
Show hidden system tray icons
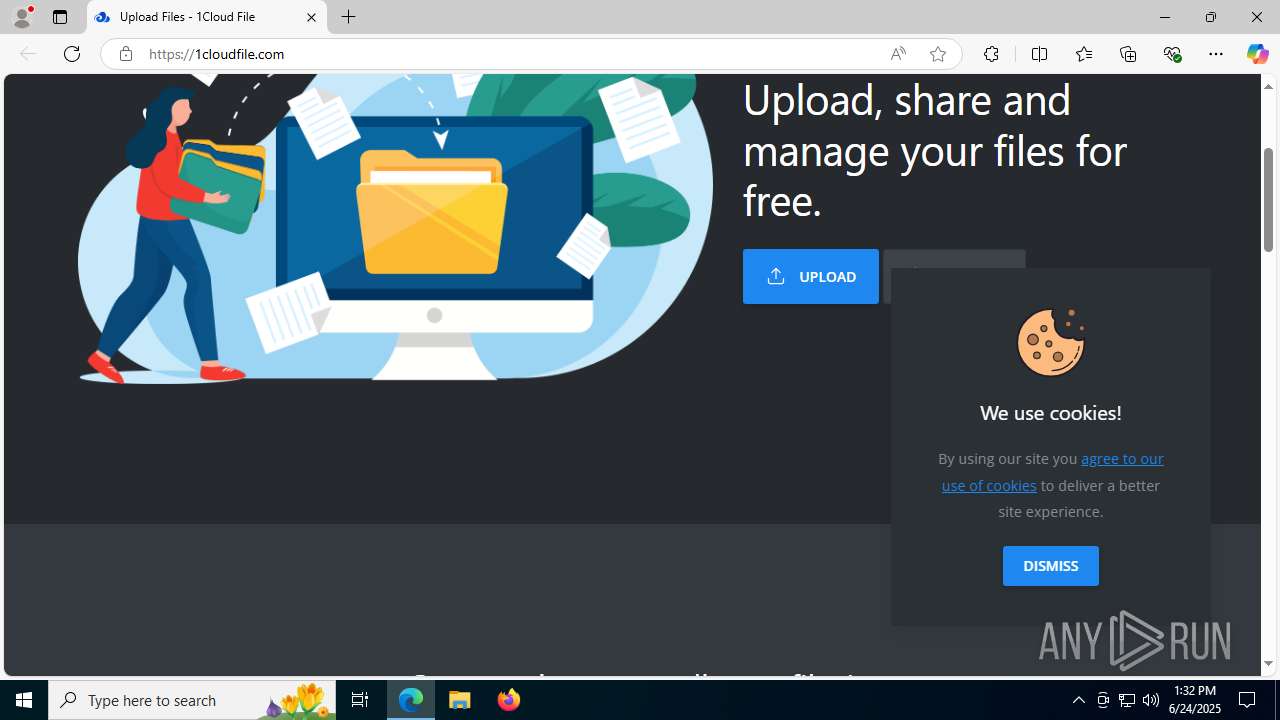tap(1078, 700)
